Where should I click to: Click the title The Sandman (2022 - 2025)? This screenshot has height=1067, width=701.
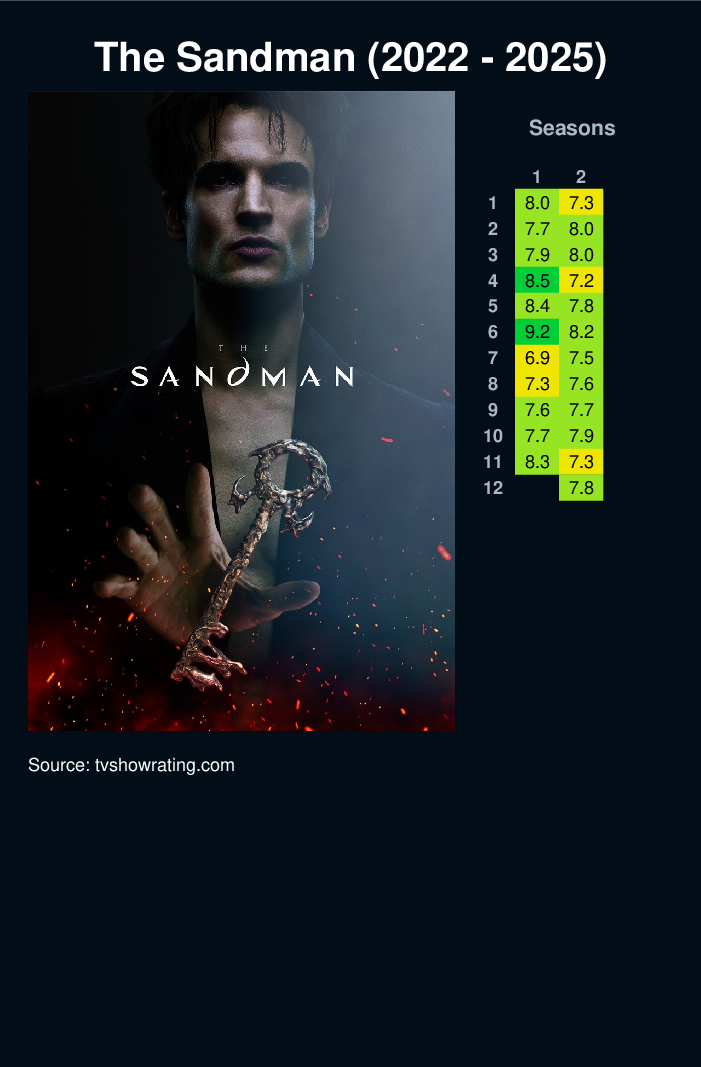click(350, 56)
